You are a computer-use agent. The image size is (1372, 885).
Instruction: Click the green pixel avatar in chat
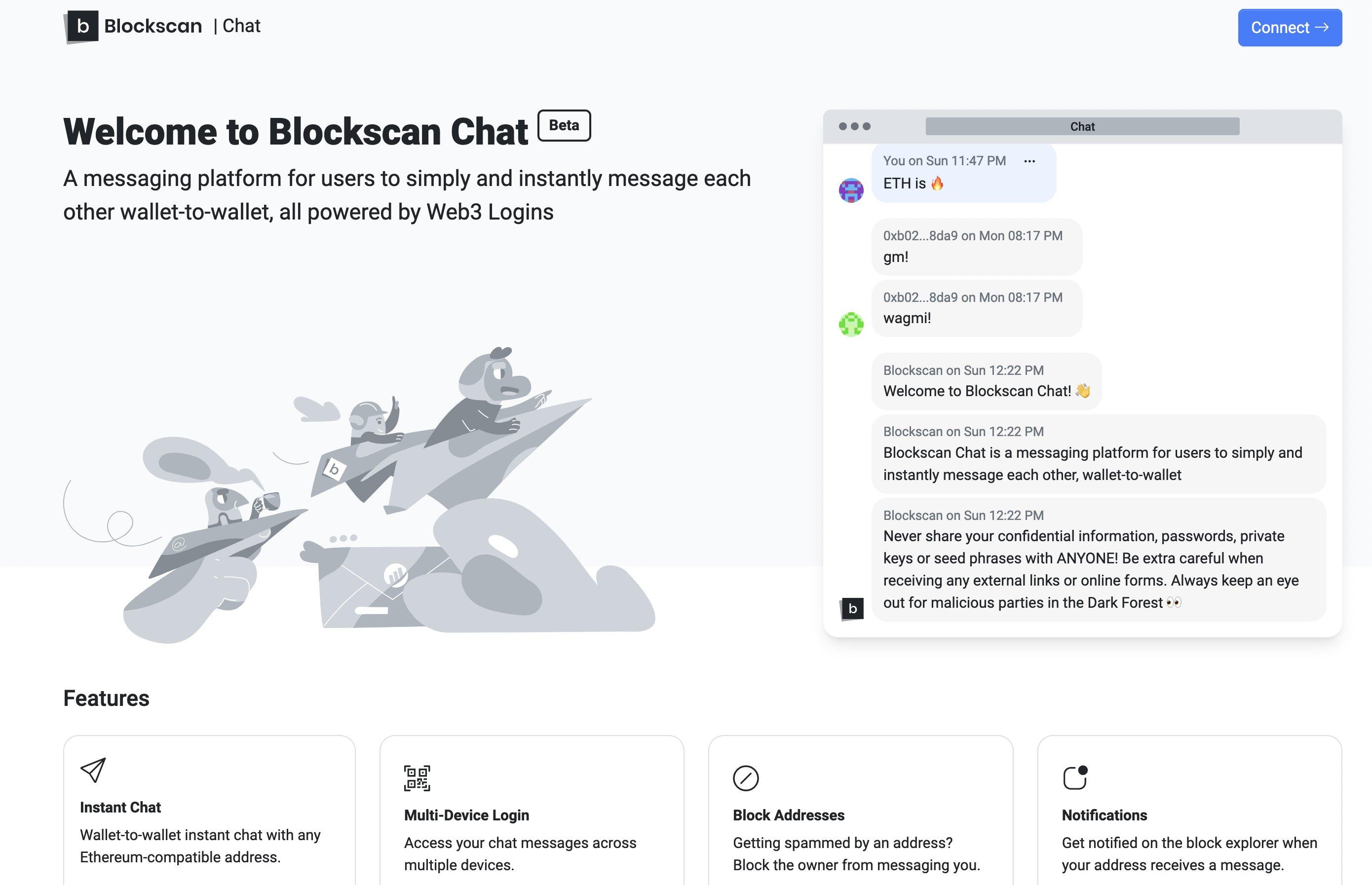pos(851,324)
